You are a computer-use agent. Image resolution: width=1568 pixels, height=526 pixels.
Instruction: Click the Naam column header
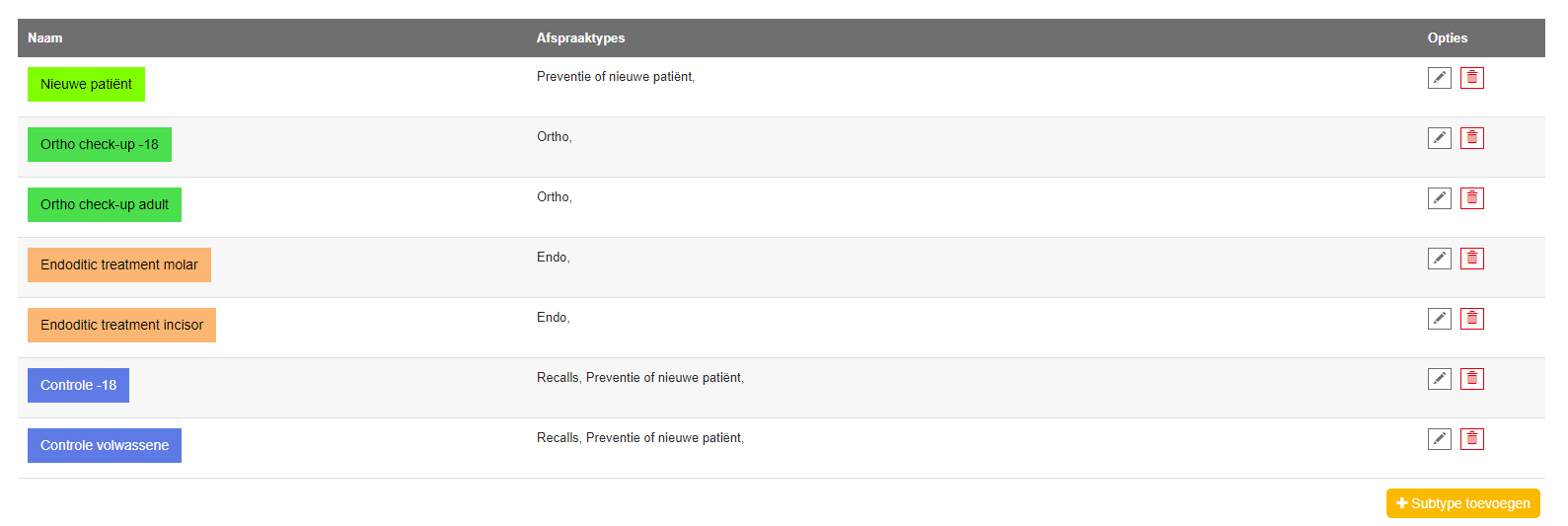point(45,38)
